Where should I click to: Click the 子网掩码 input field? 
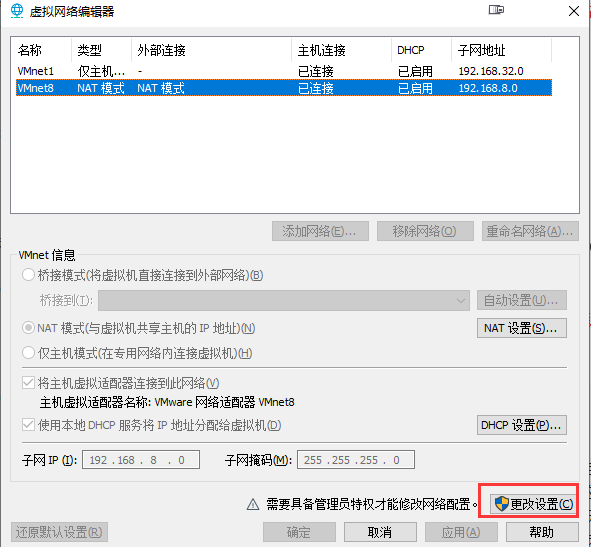(356, 460)
